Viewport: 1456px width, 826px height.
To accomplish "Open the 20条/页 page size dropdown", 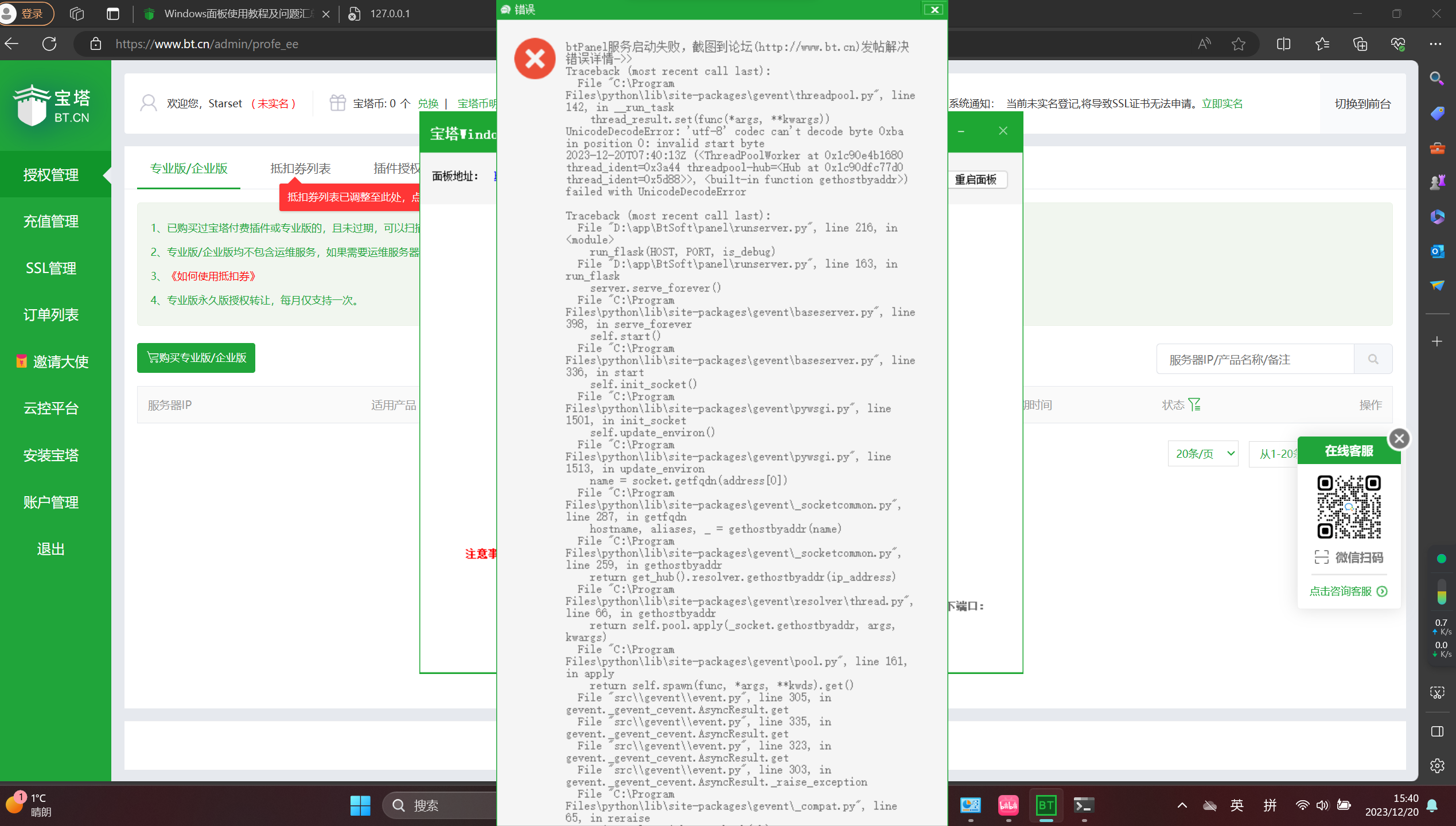I will coord(1203,454).
